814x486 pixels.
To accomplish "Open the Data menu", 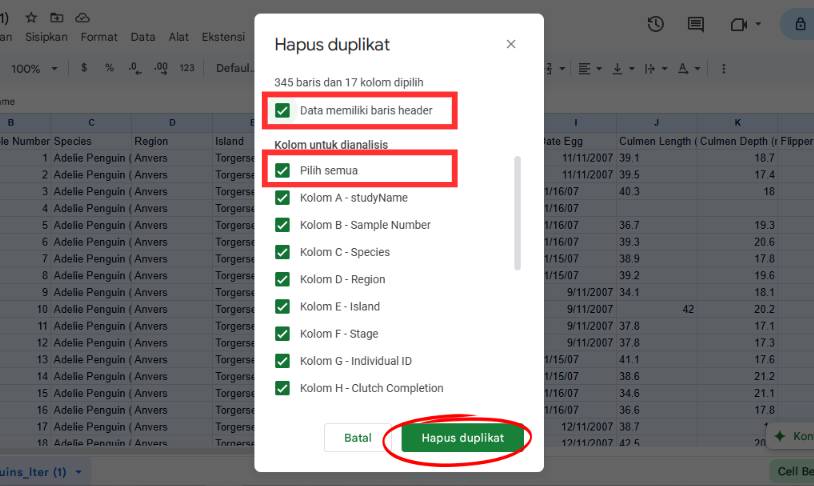I will (x=143, y=37).
